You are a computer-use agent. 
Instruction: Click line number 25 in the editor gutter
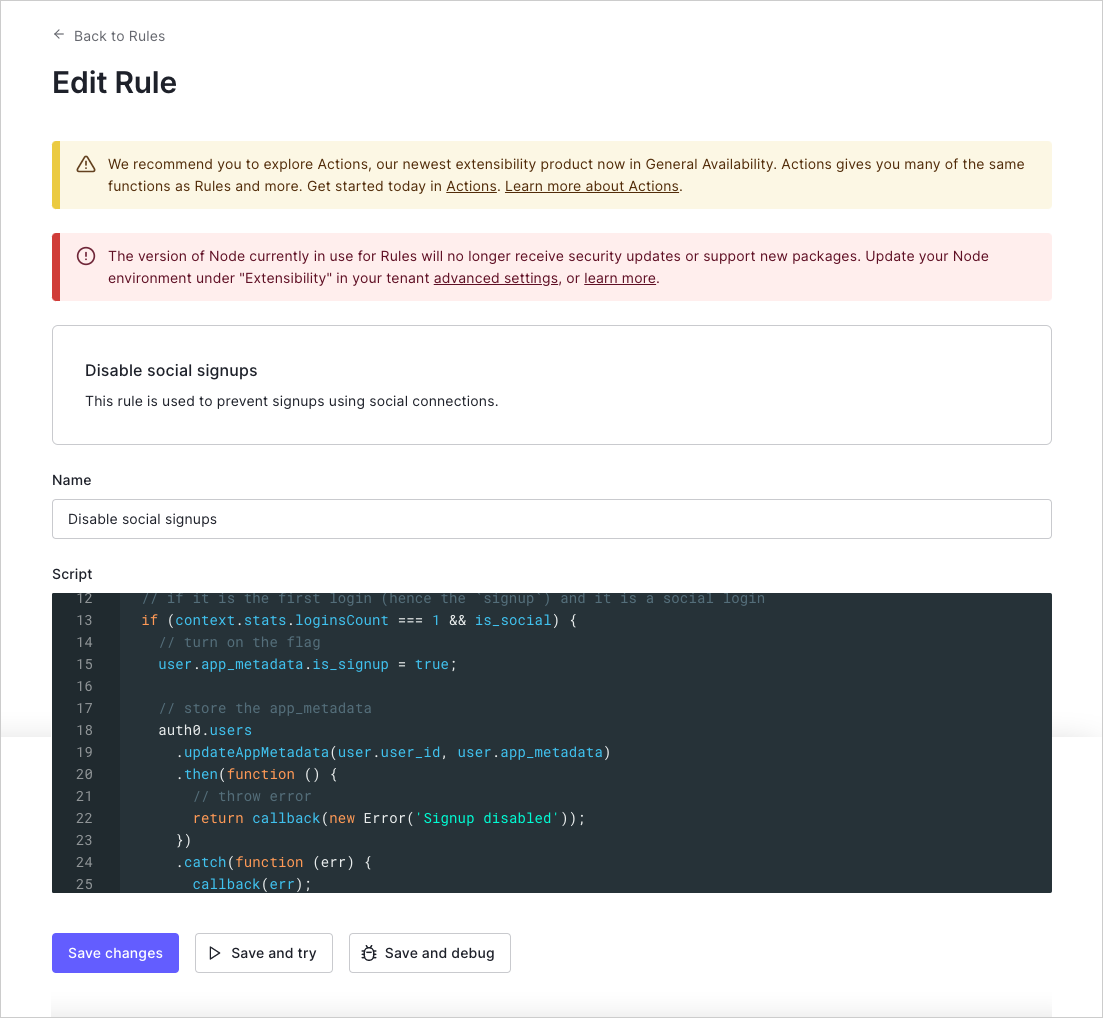click(84, 884)
